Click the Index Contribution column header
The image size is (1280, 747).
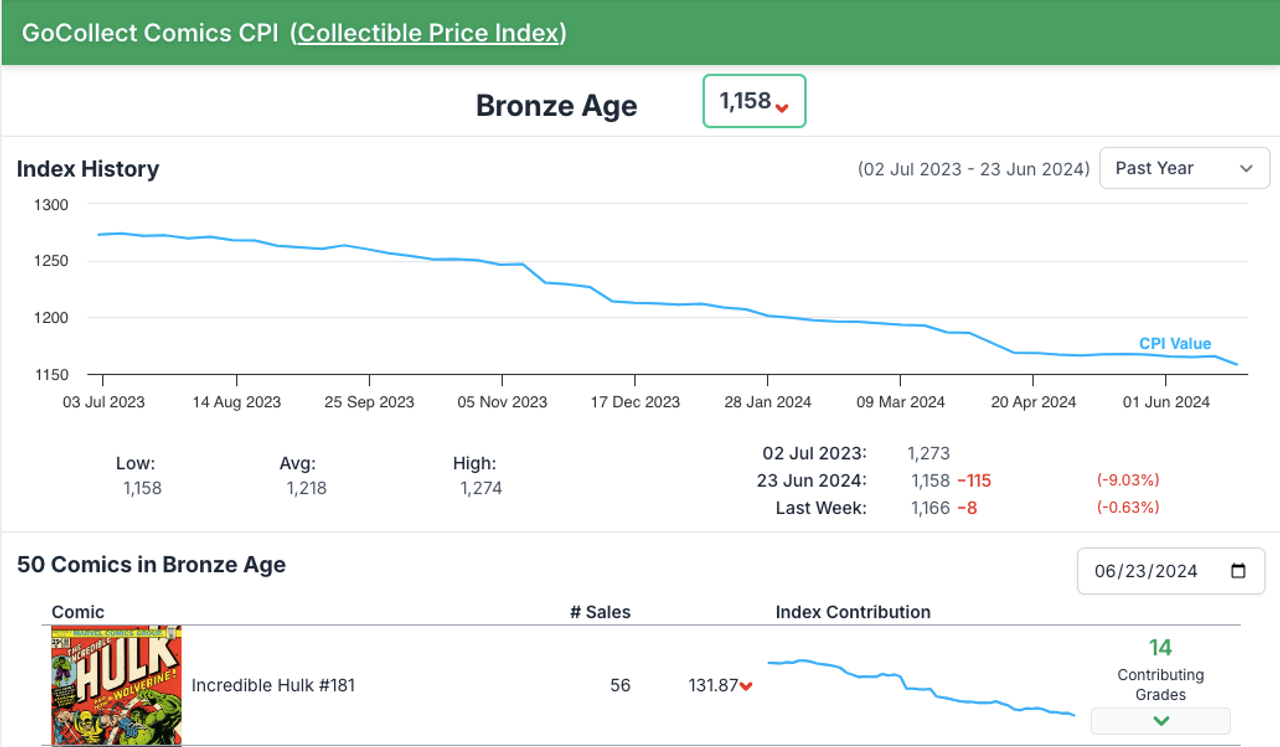coord(853,612)
